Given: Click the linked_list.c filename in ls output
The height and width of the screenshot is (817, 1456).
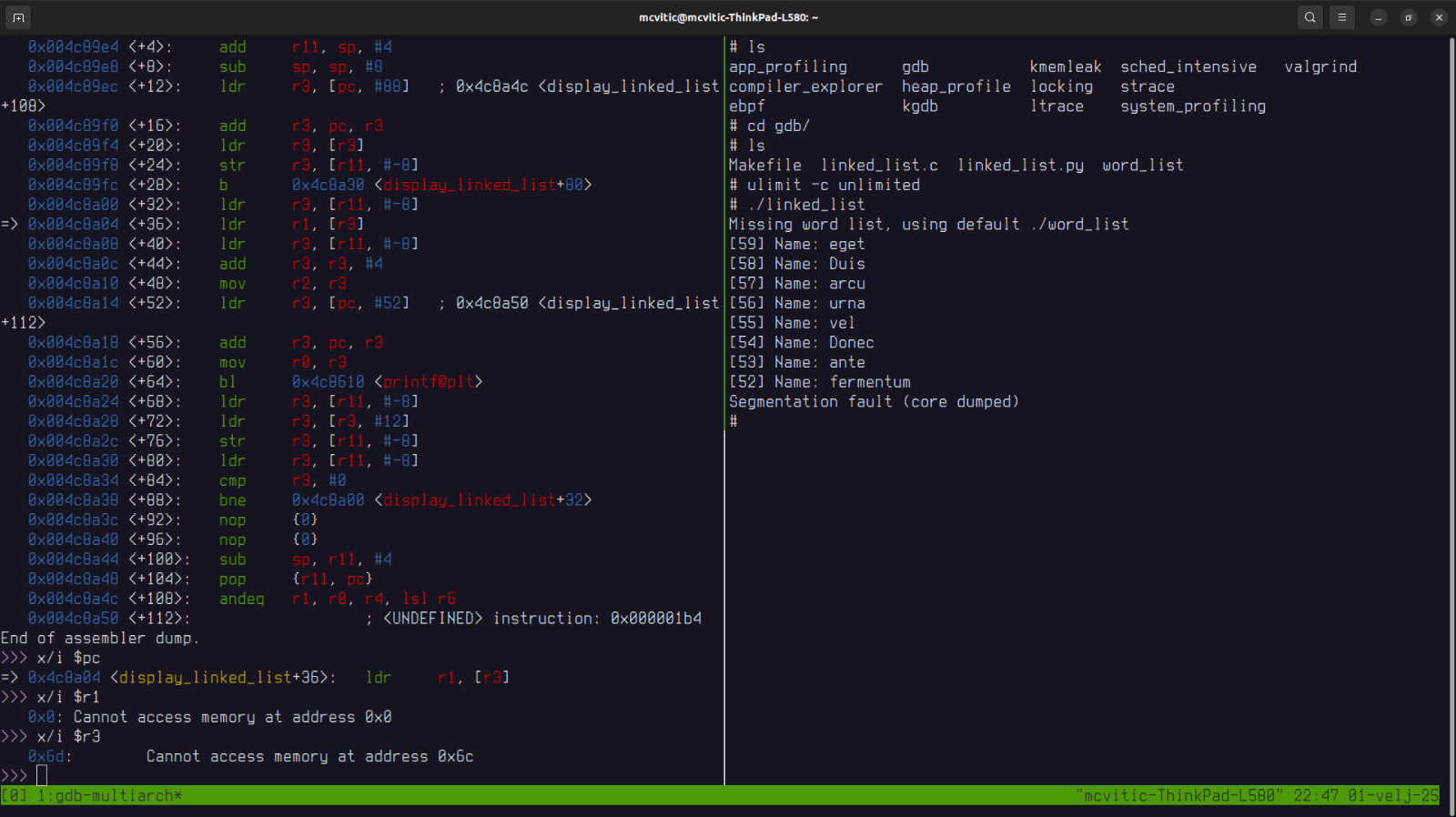Looking at the screenshot, I should [879, 166].
